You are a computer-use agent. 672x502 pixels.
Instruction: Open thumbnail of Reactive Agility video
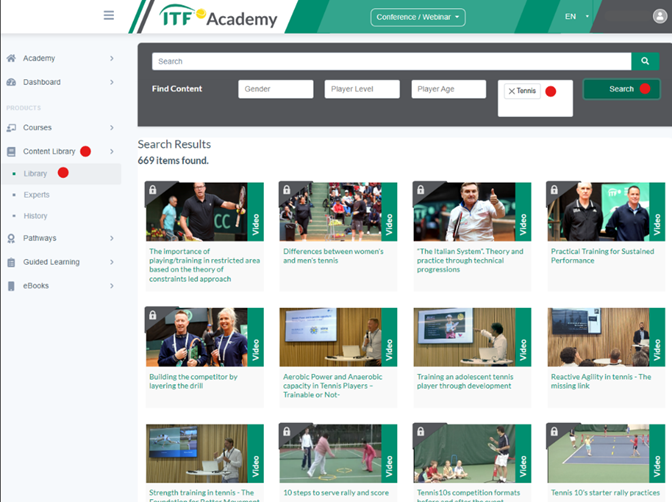coord(606,337)
